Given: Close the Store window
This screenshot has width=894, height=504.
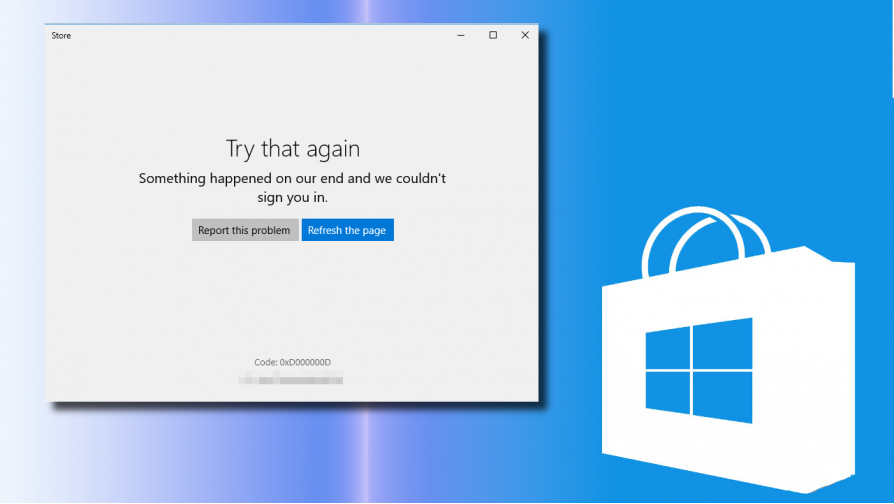Looking at the screenshot, I should tap(525, 35).
